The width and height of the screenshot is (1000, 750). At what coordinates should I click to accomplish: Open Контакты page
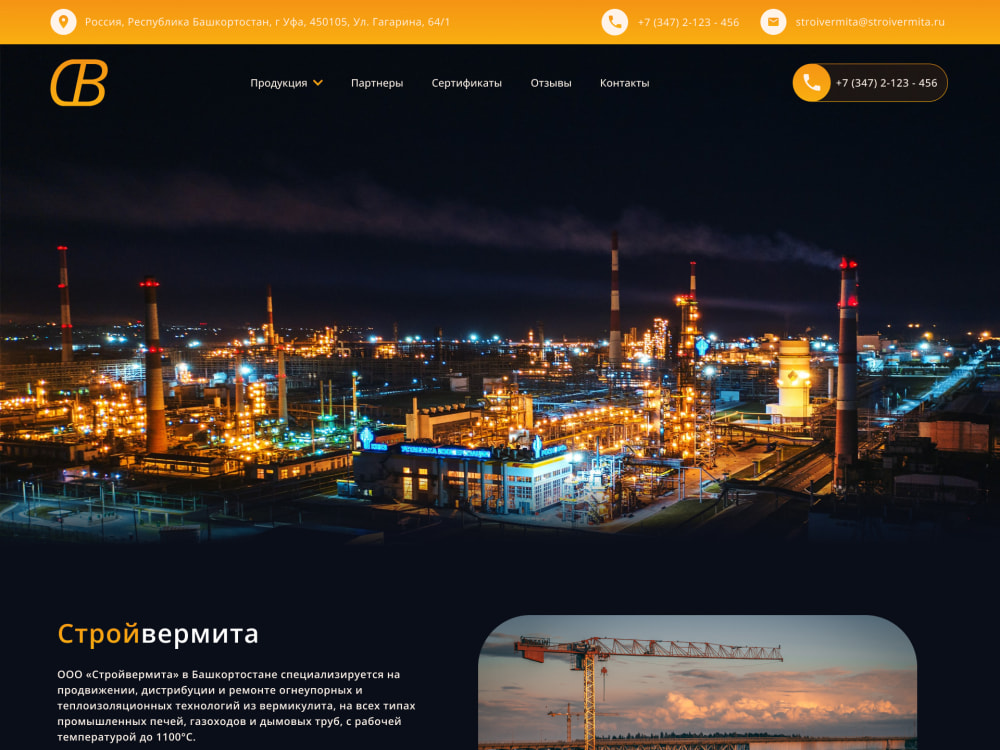[624, 83]
